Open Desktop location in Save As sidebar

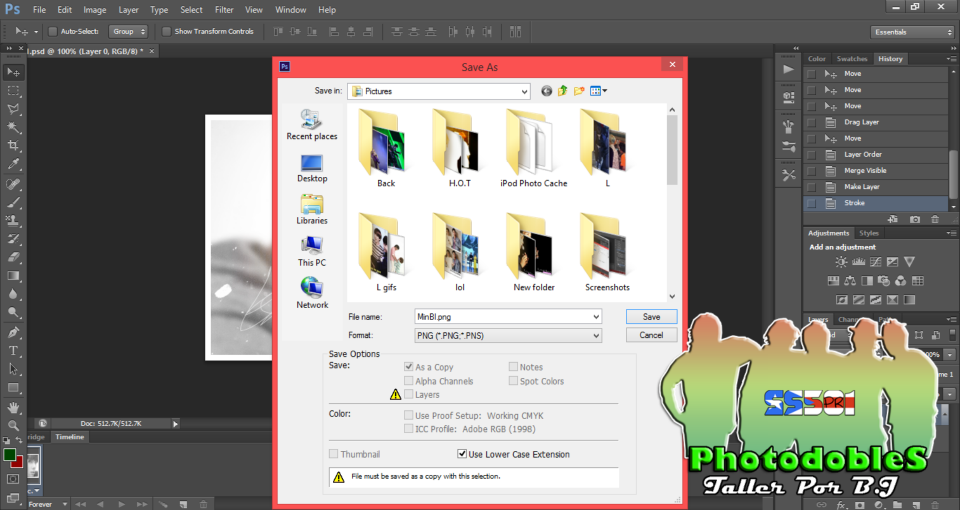coord(312,168)
